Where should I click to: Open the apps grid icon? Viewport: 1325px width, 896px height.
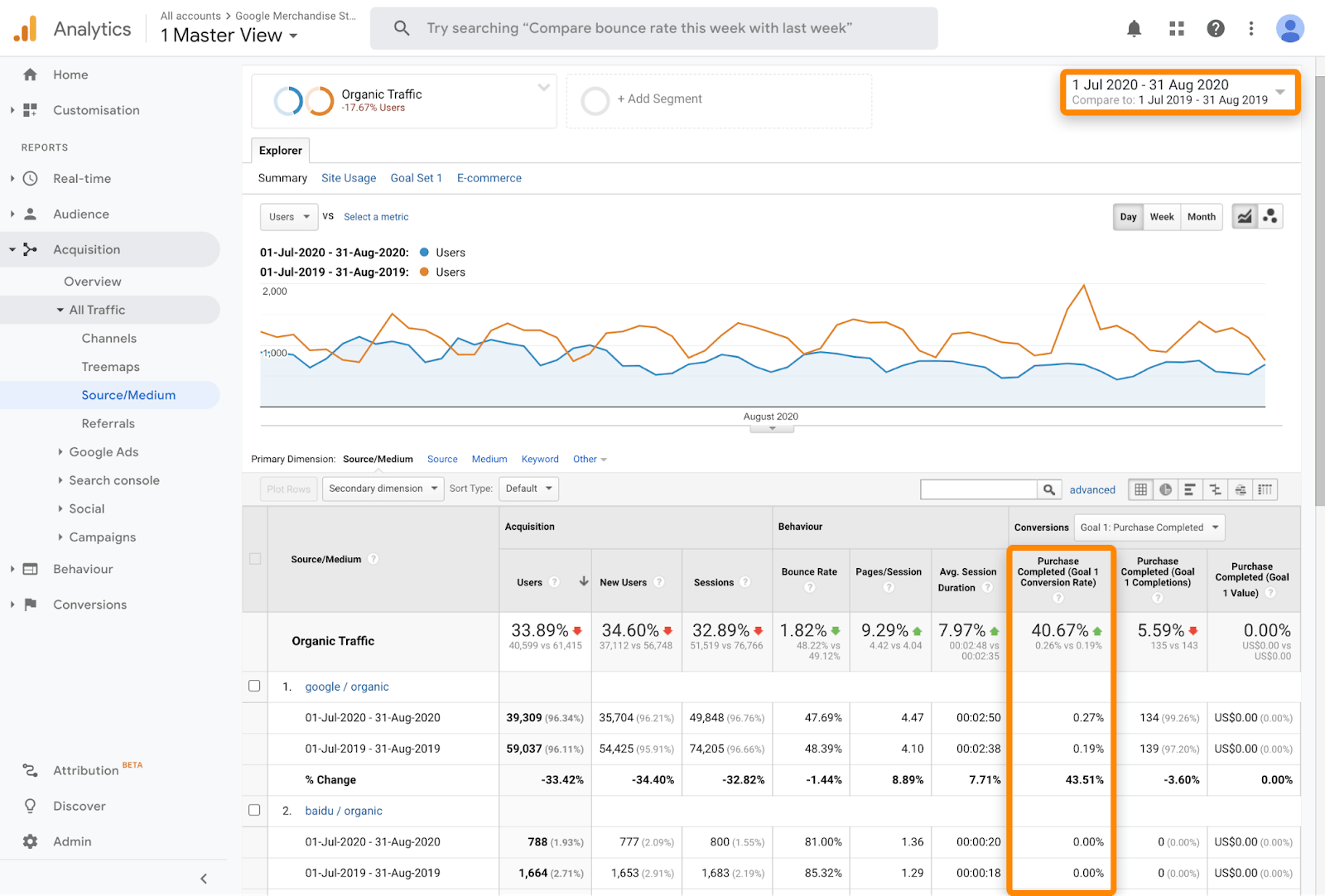pos(1176,29)
